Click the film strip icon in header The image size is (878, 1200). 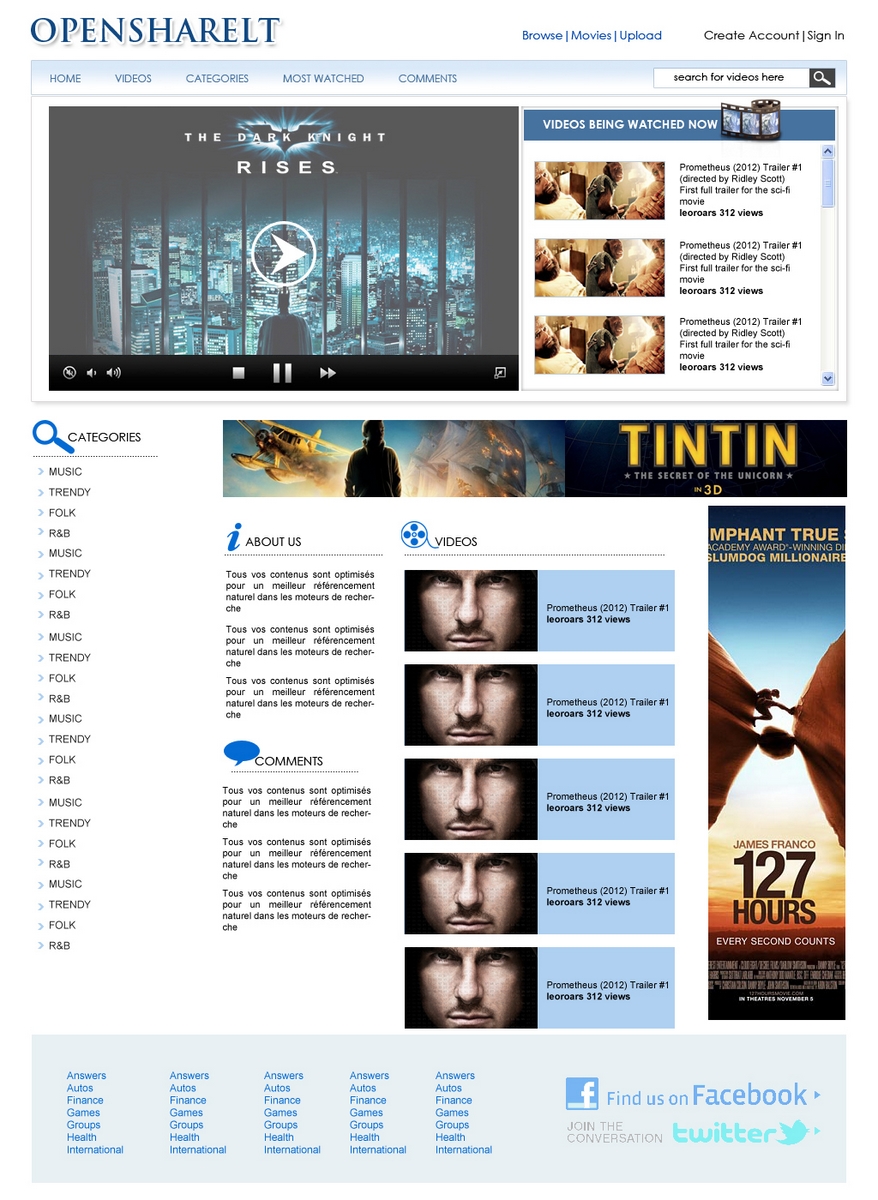pos(751,119)
